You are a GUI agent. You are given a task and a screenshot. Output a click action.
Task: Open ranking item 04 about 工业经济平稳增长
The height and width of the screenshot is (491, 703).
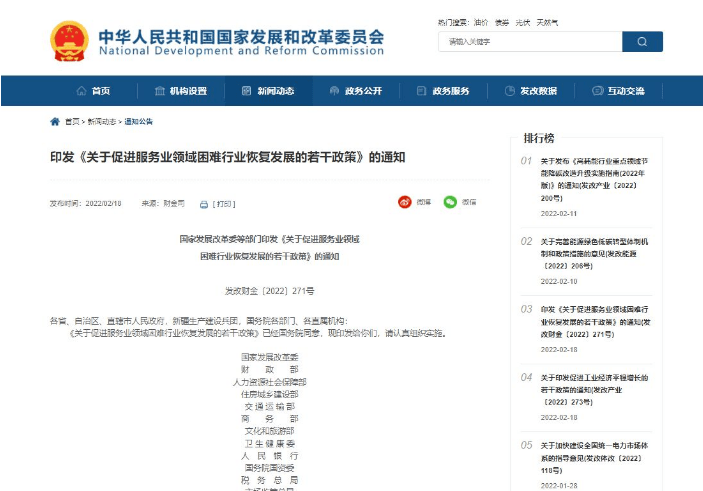coord(595,390)
